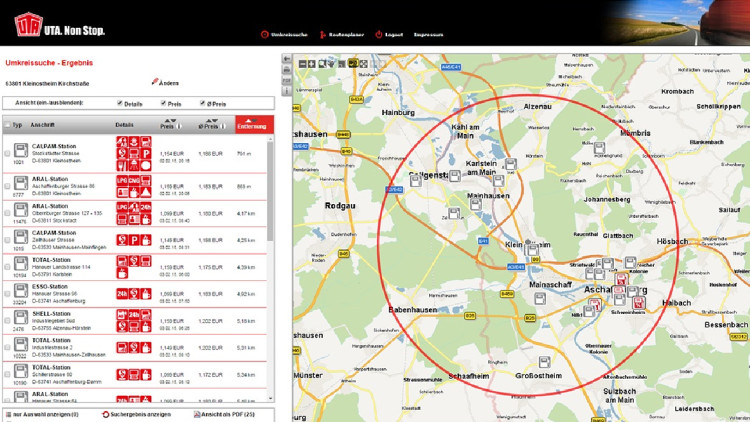Click the Ändern link beside the address

pos(165,83)
